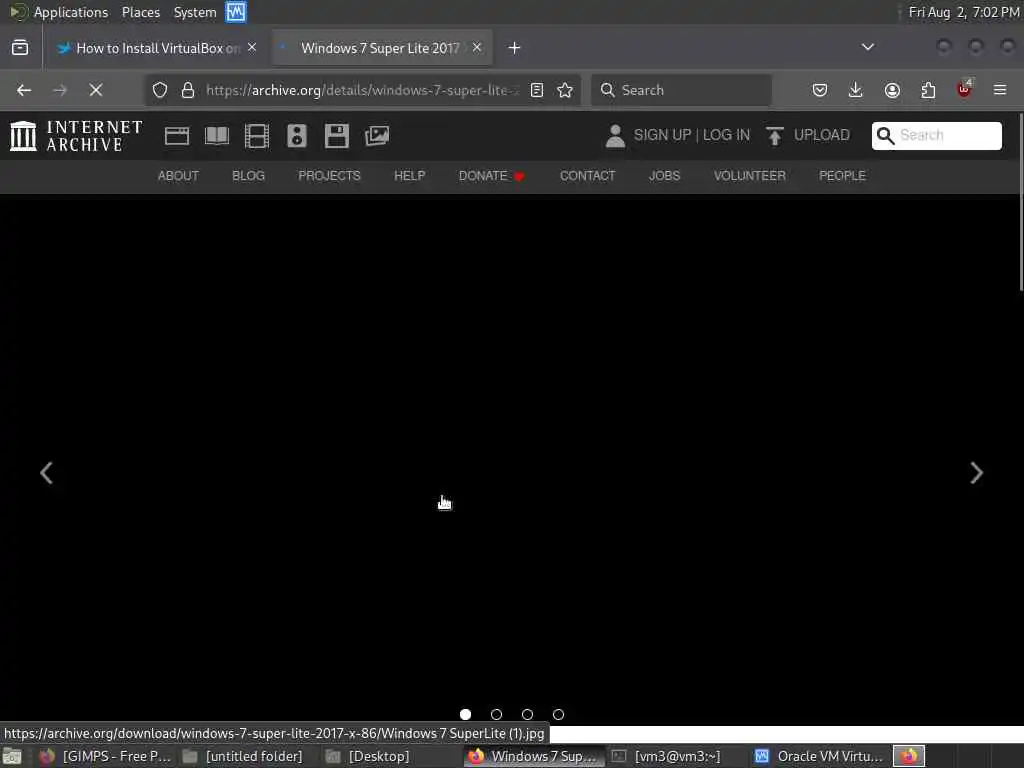
Task: Open the BLOG link
Action: point(248,176)
